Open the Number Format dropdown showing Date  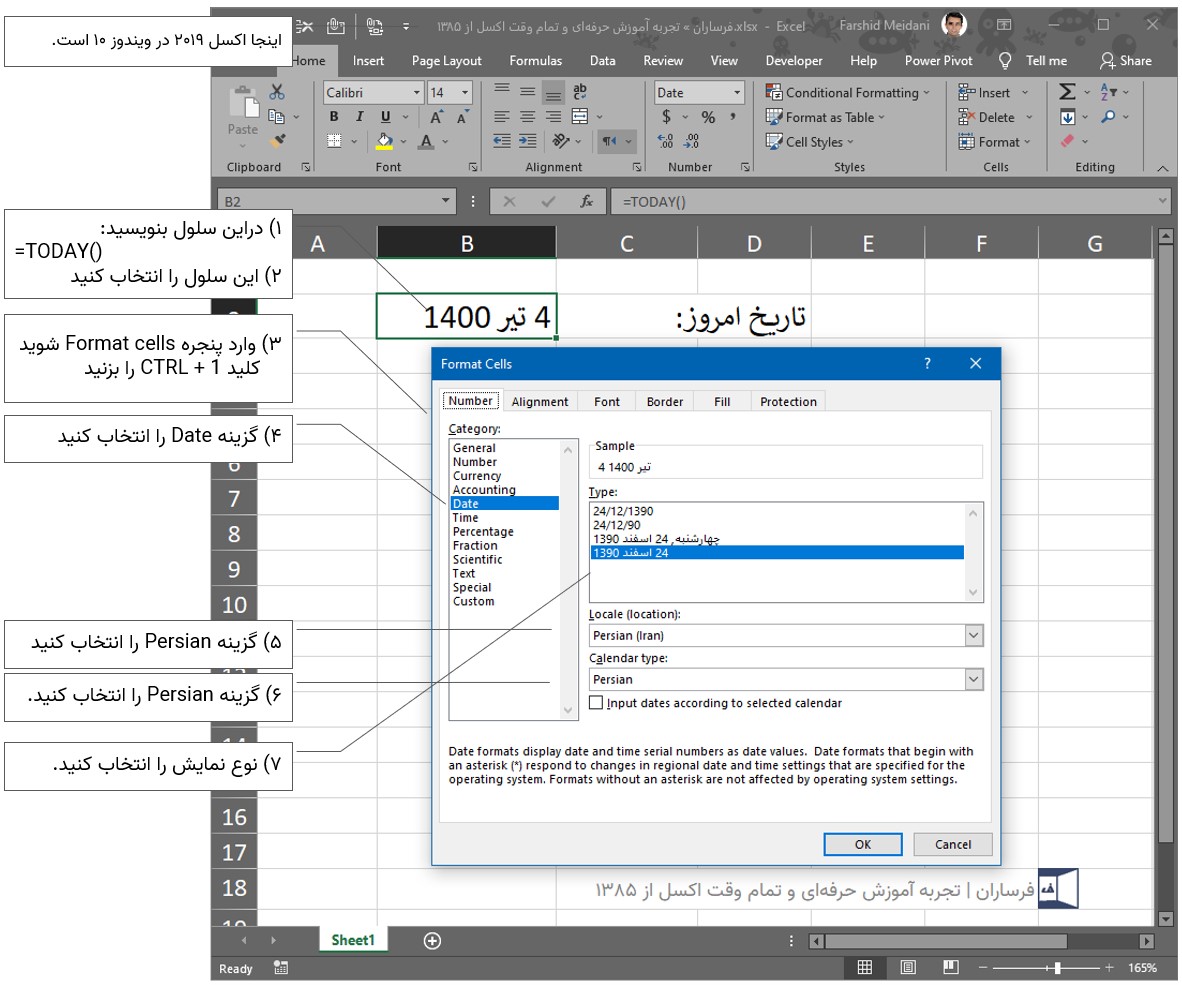click(737, 93)
